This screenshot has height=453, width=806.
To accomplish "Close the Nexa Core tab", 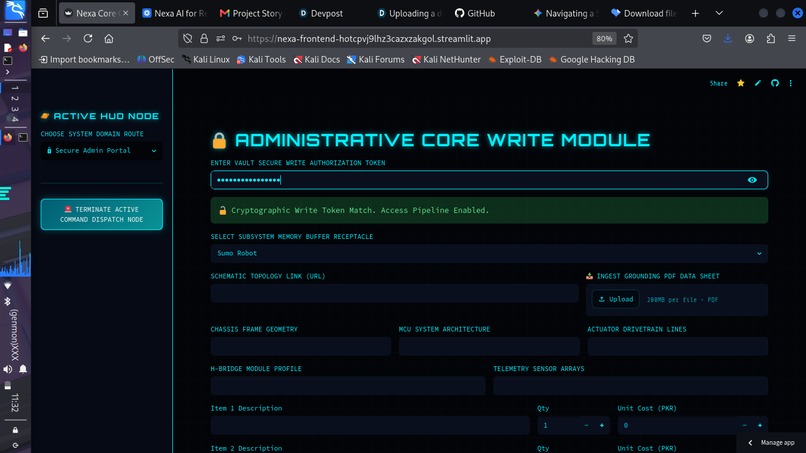I will pyautogui.click(x=125, y=13).
